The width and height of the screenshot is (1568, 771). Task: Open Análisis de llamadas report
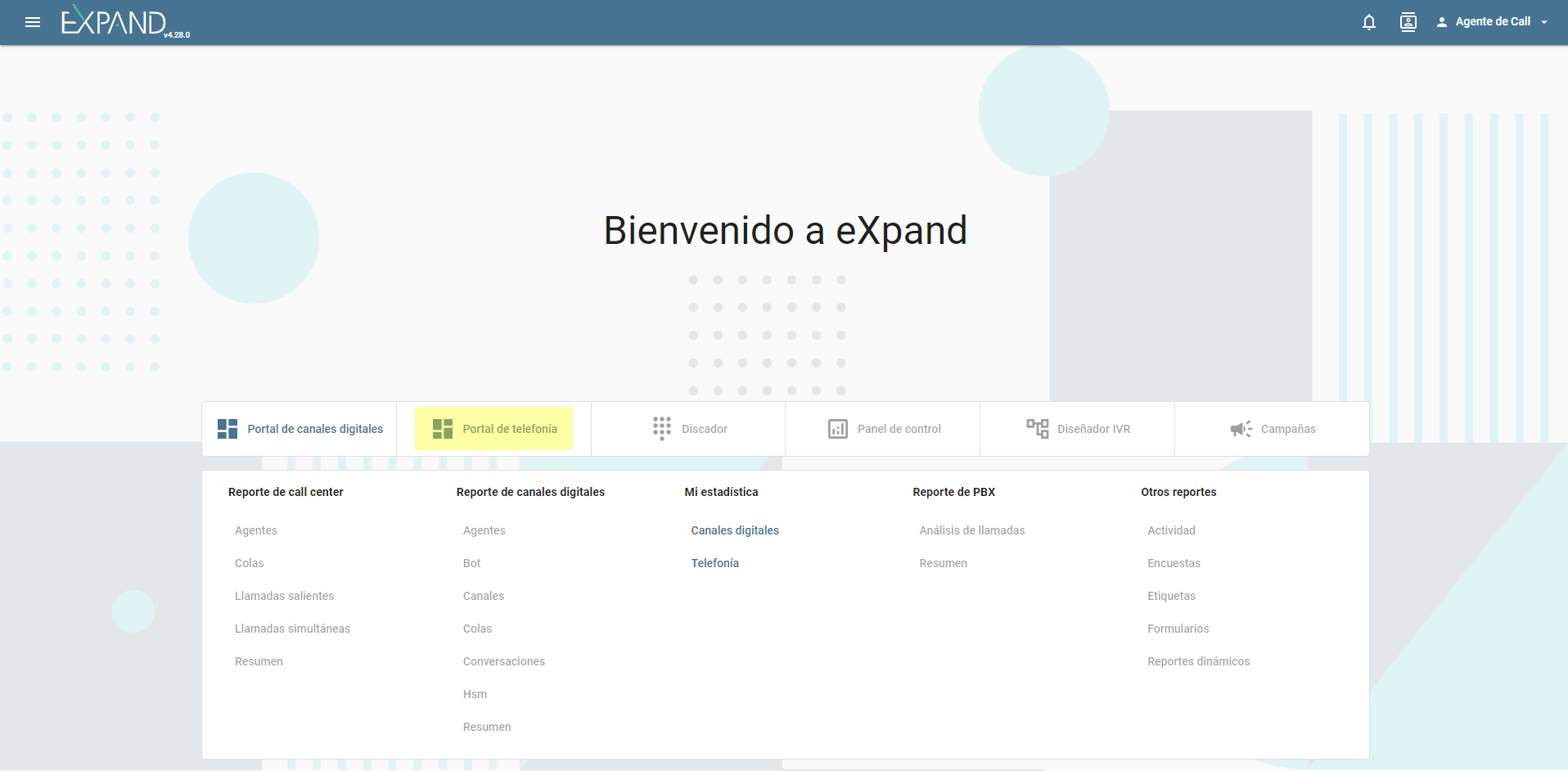coord(972,530)
